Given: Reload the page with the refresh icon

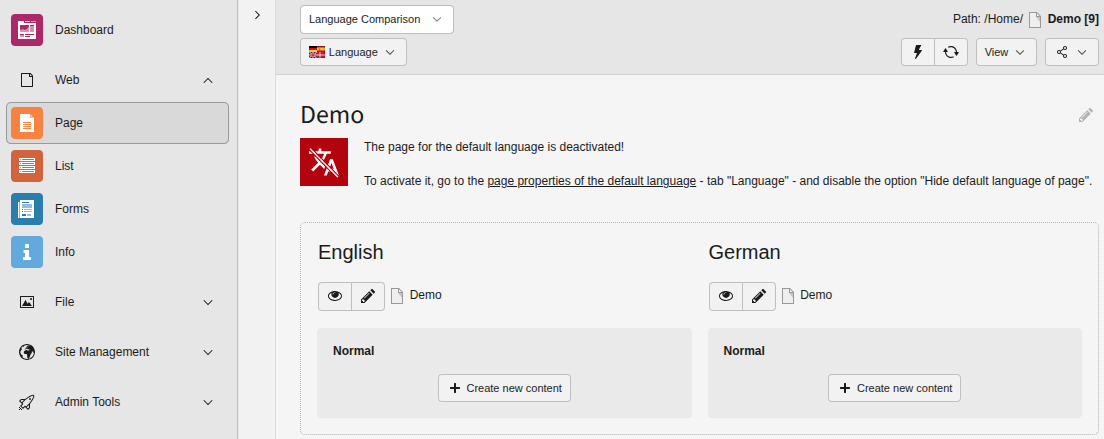Looking at the screenshot, I should click(951, 52).
